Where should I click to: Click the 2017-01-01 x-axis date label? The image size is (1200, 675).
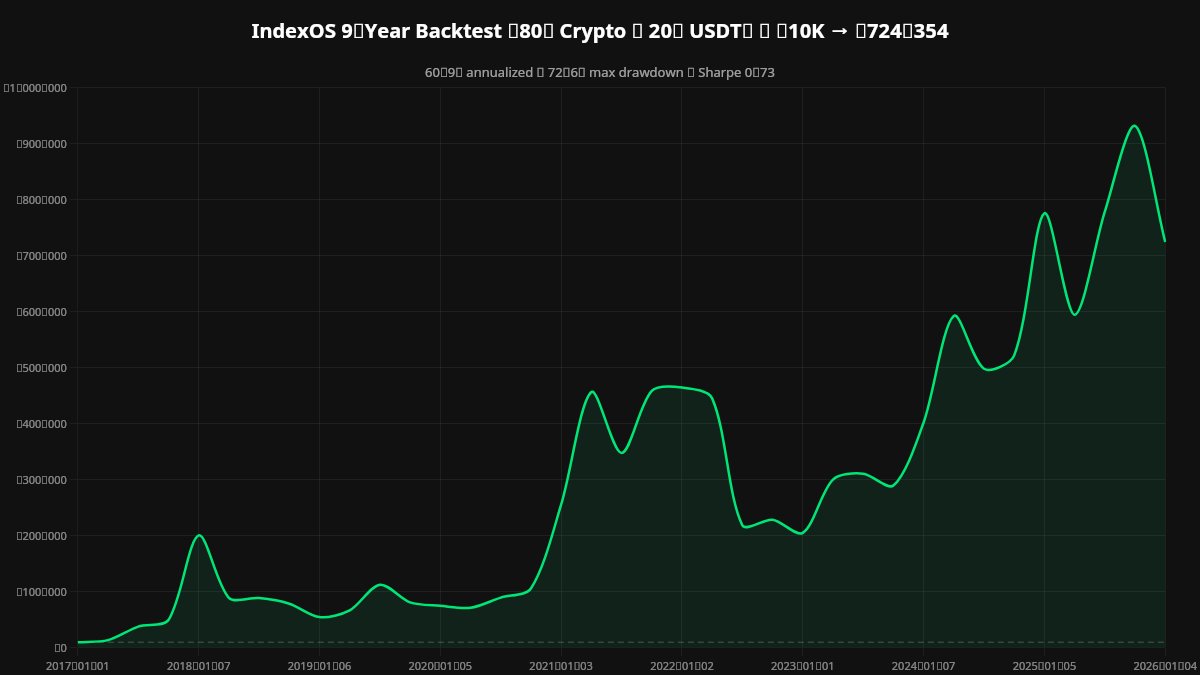click(x=77, y=665)
